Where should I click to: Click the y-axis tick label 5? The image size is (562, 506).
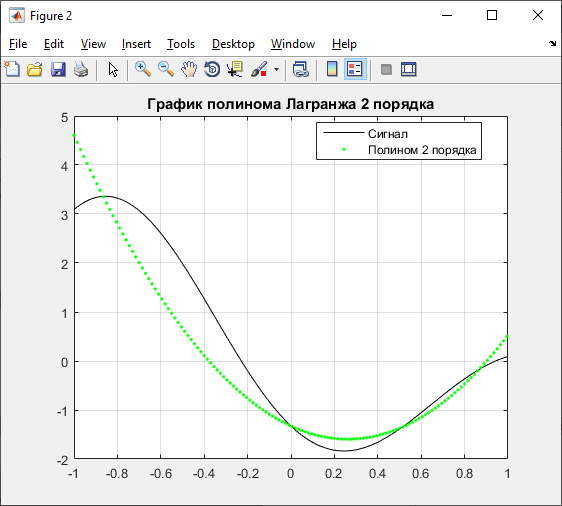click(65, 118)
